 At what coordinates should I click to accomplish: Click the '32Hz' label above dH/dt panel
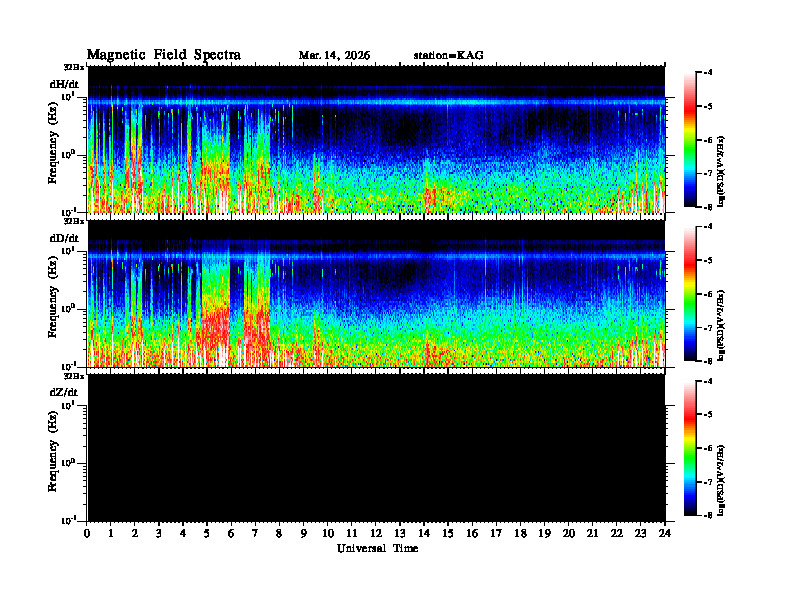click(74, 67)
